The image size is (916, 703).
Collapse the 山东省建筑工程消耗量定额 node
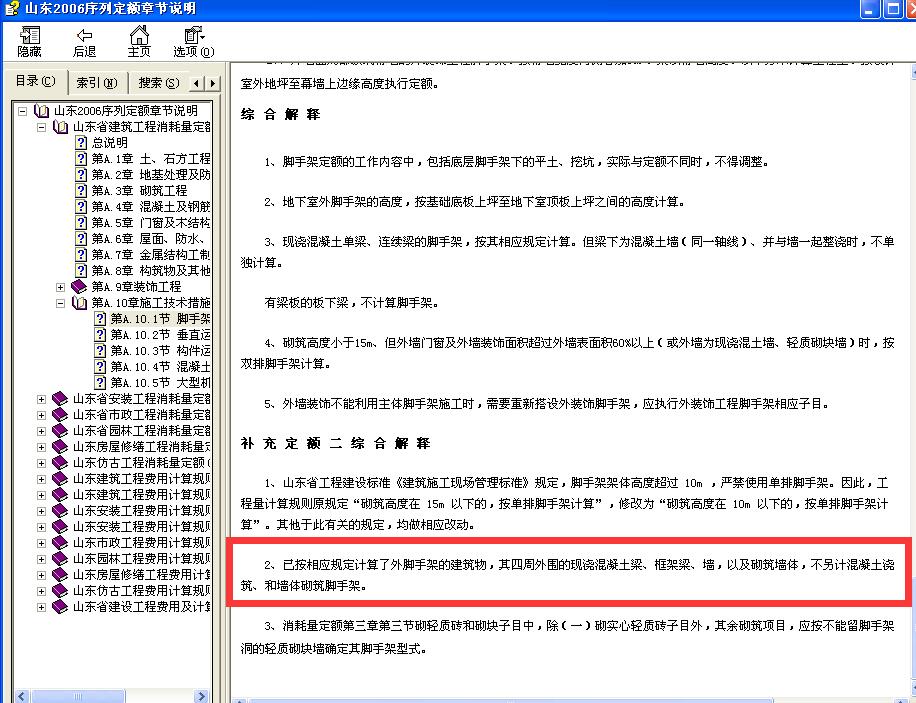click(41, 127)
